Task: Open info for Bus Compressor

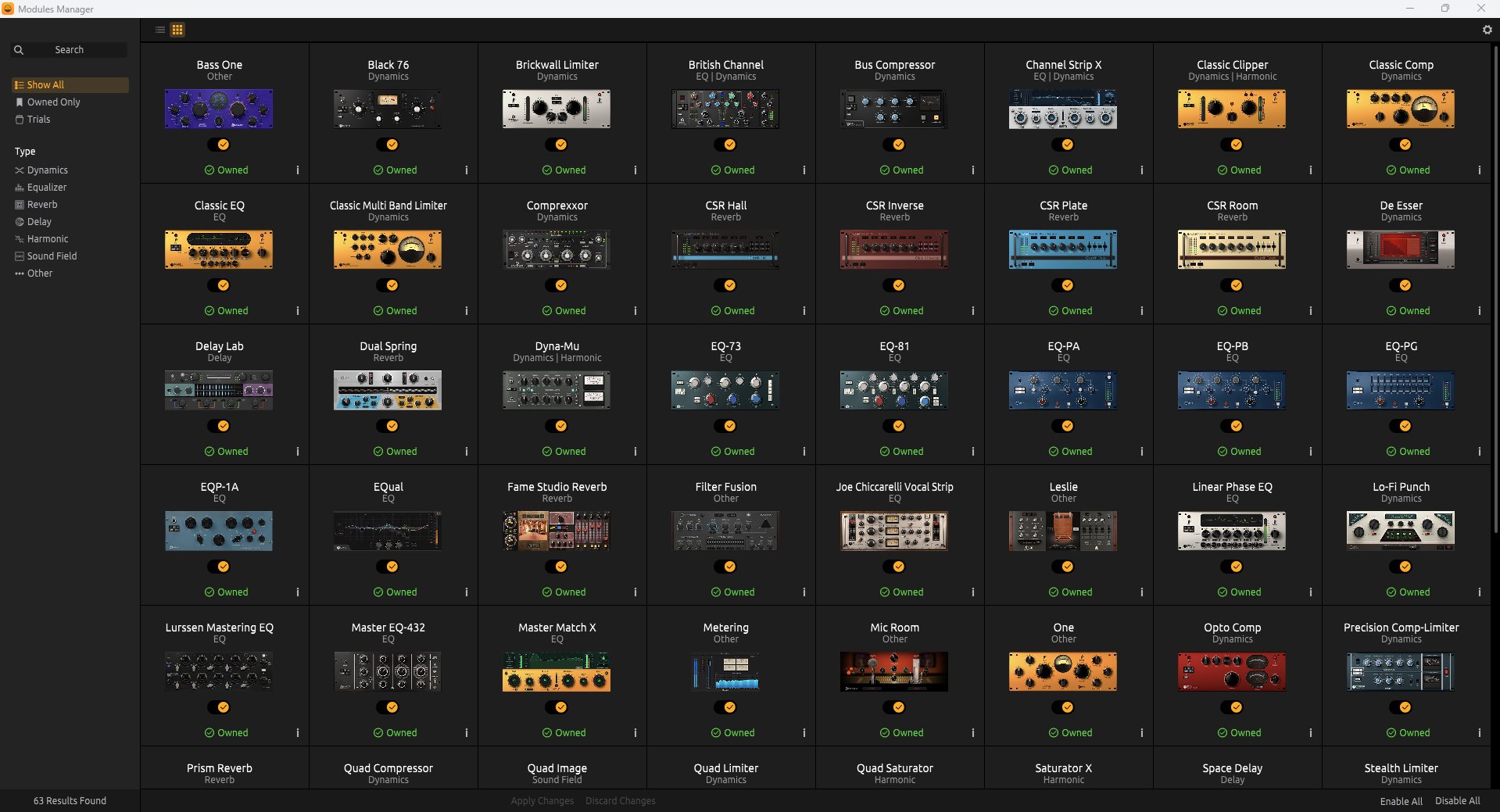Action: [973, 170]
